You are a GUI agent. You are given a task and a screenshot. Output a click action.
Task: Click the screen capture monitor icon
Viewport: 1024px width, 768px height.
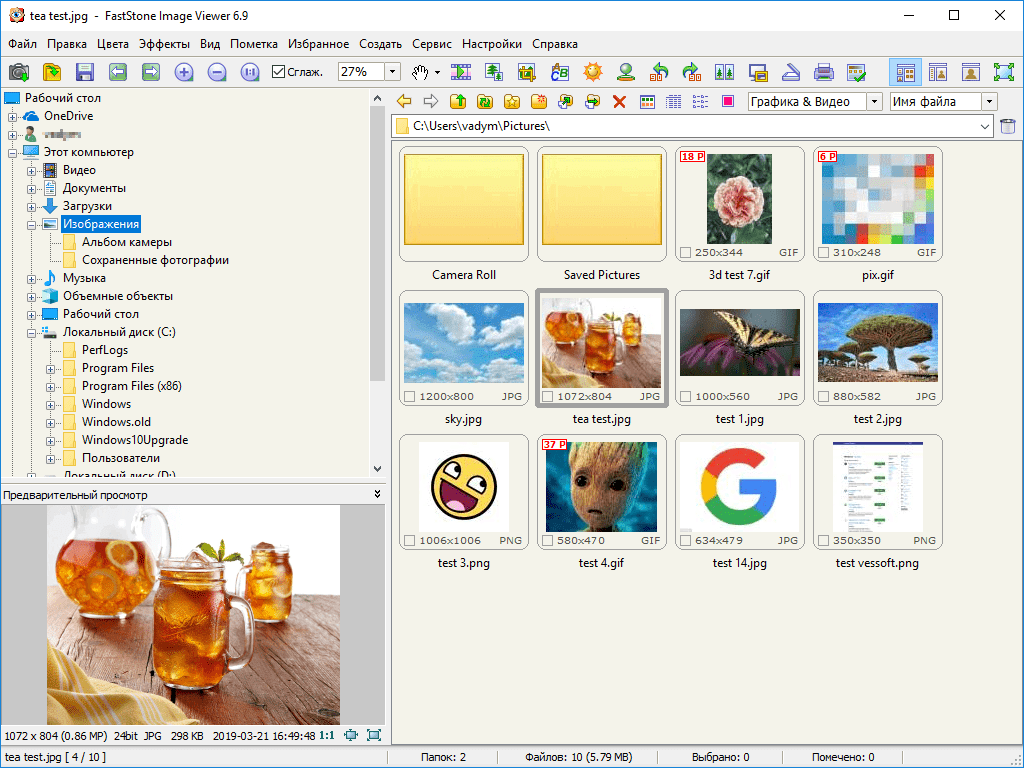[758, 72]
